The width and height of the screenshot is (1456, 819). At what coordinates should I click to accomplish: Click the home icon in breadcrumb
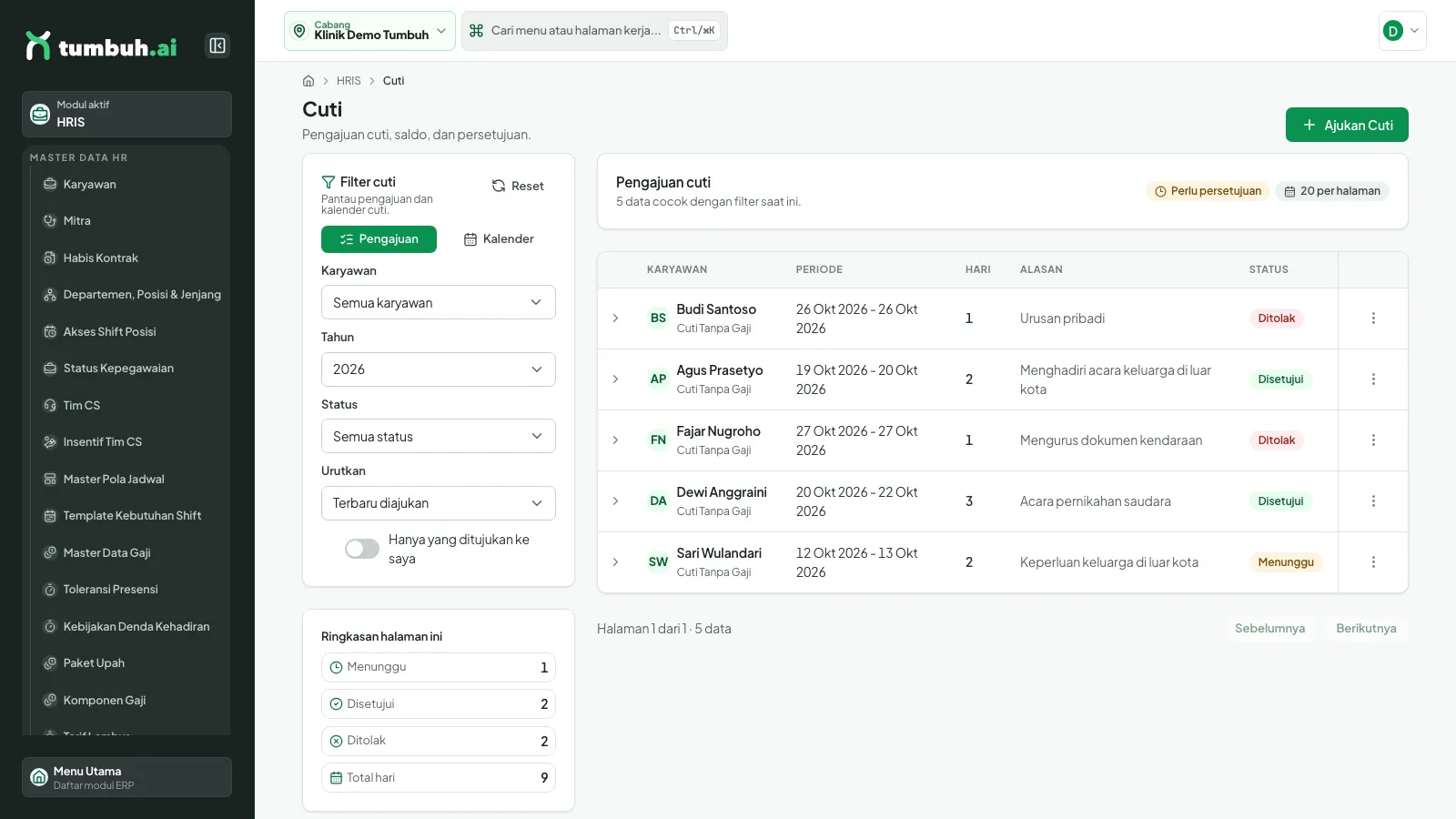point(308,81)
